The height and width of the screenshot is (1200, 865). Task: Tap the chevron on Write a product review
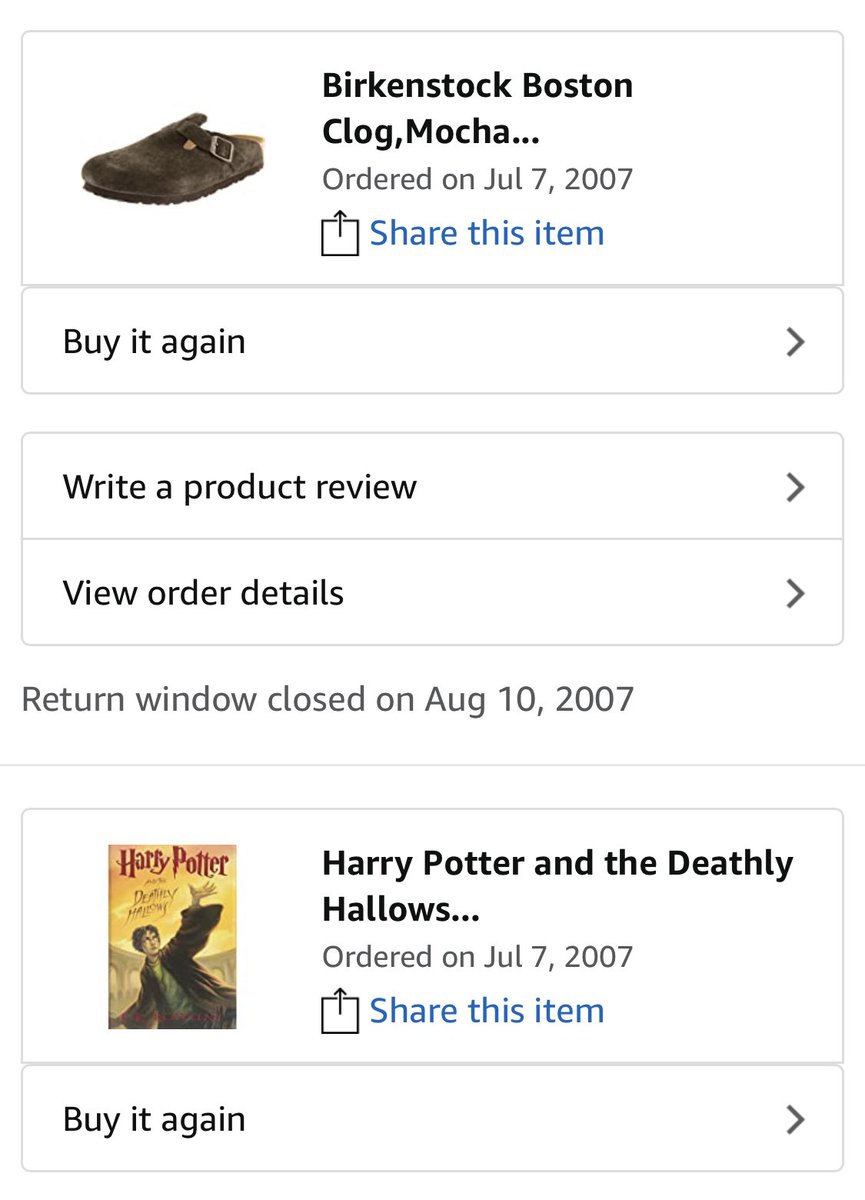(795, 487)
